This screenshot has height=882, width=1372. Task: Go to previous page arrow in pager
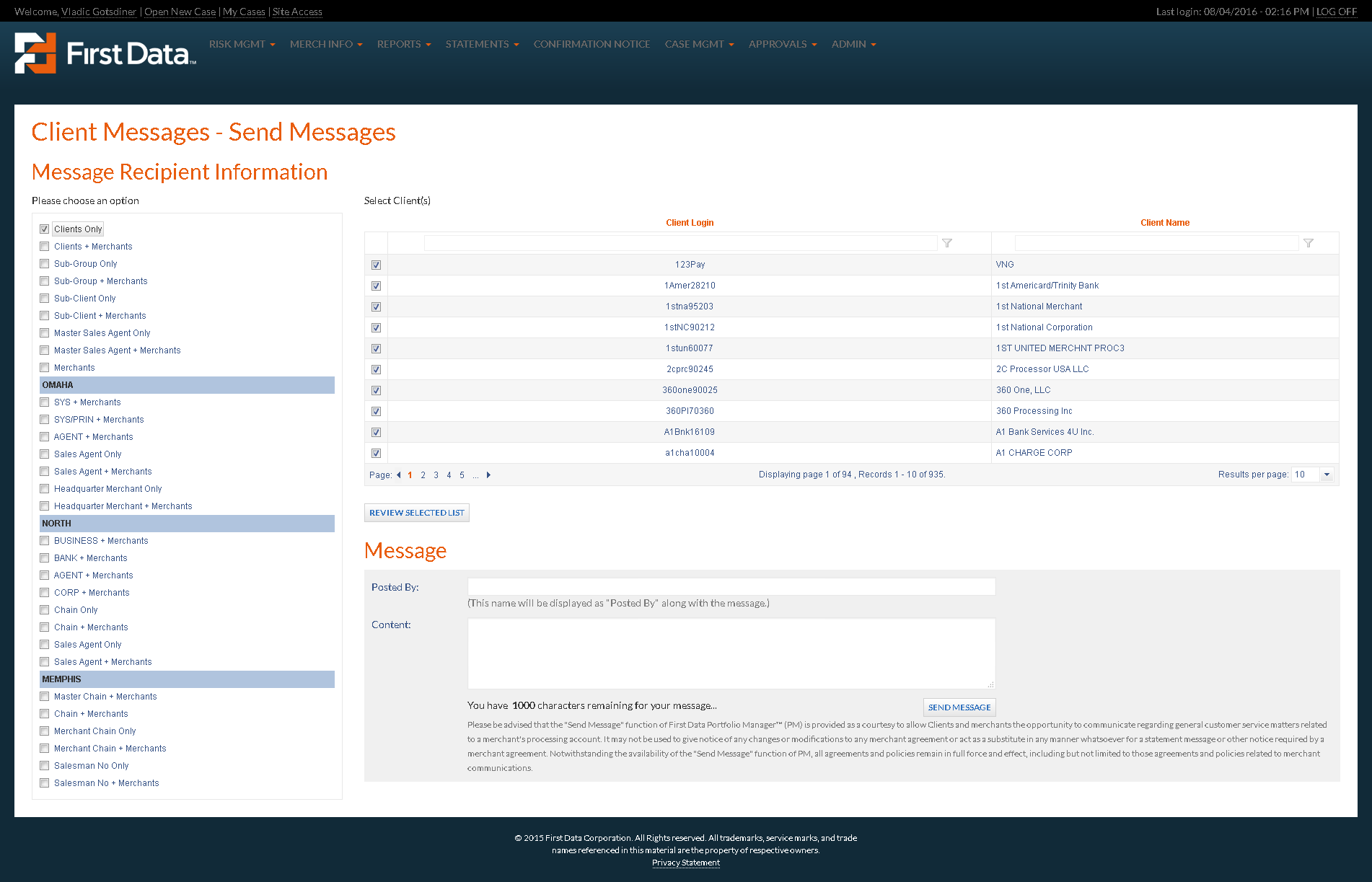click(x=399, y=475)
